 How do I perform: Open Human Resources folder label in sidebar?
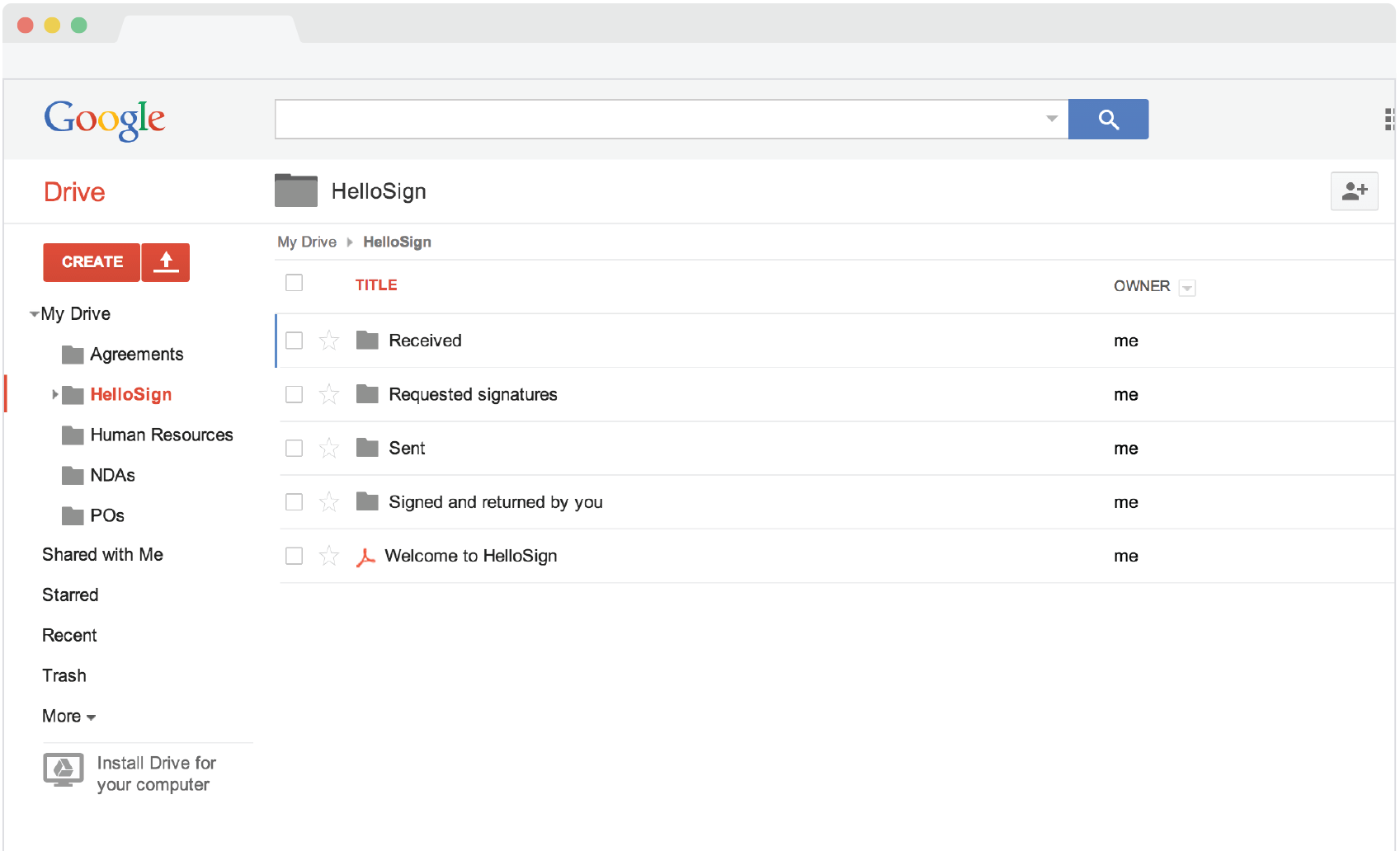[x=162, y=435]
